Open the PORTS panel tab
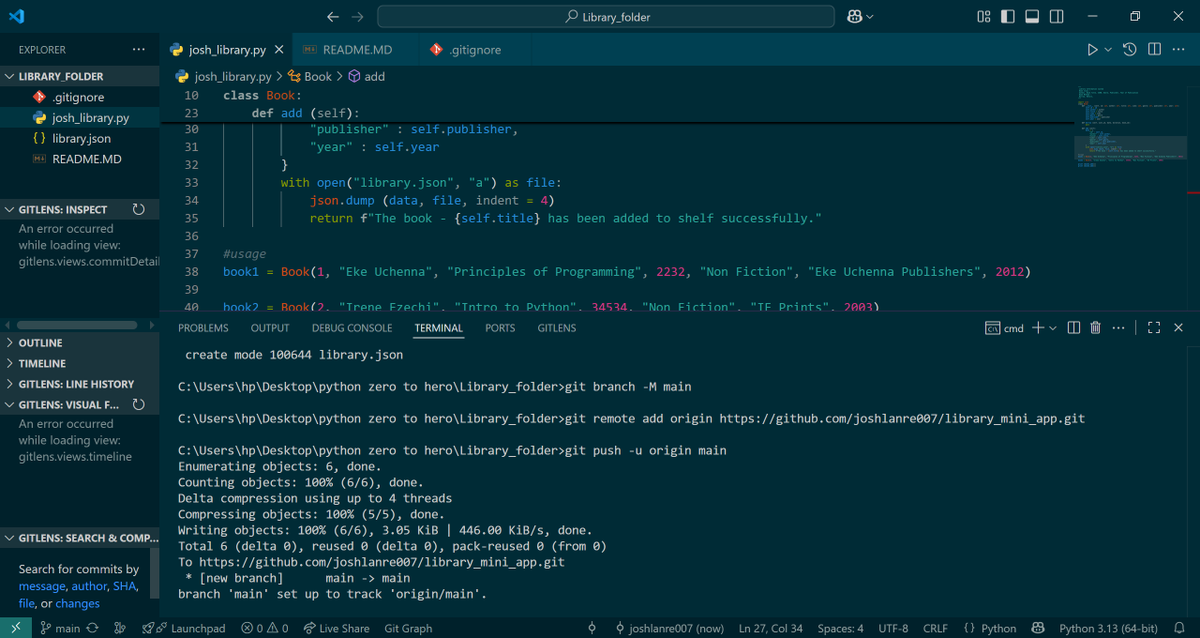This screenshot has height=638, width=1200. click(x=500, y=328)
